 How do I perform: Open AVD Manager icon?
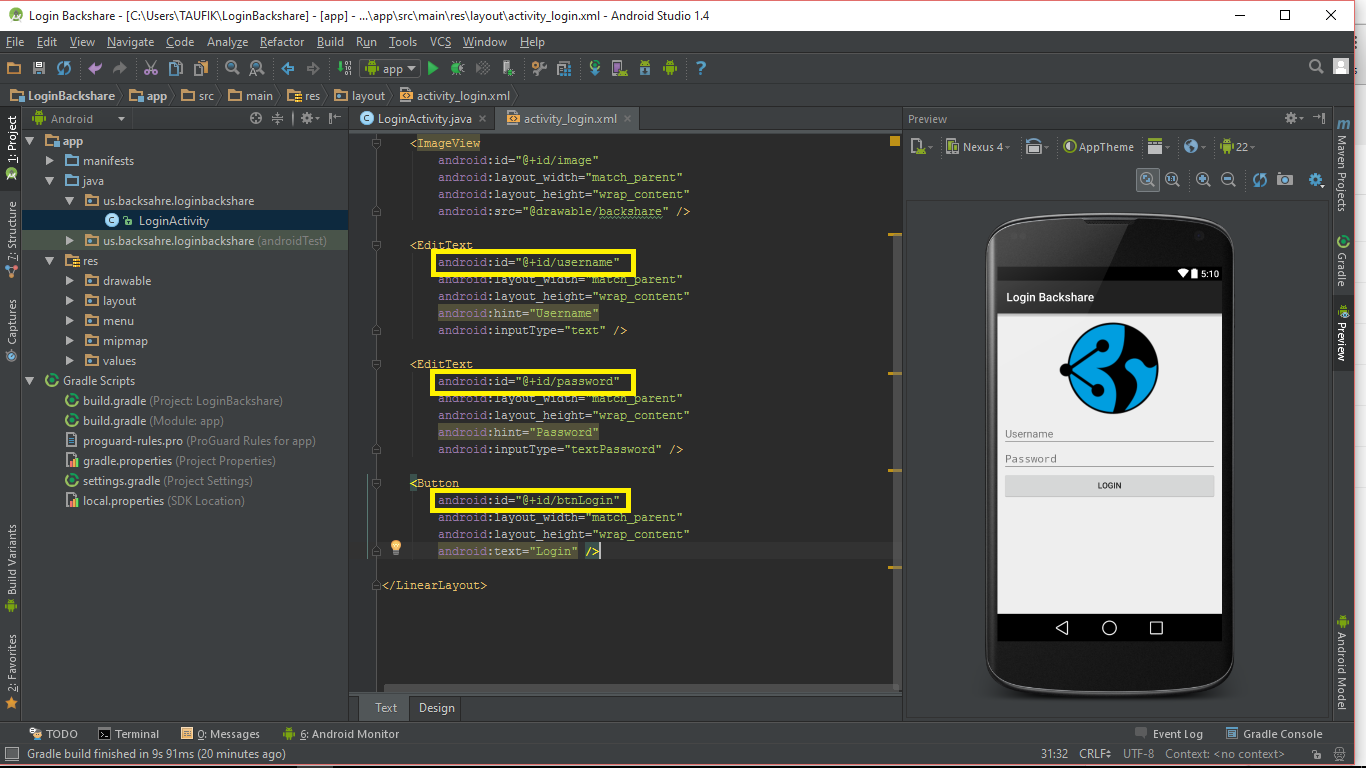coord(620,68)
